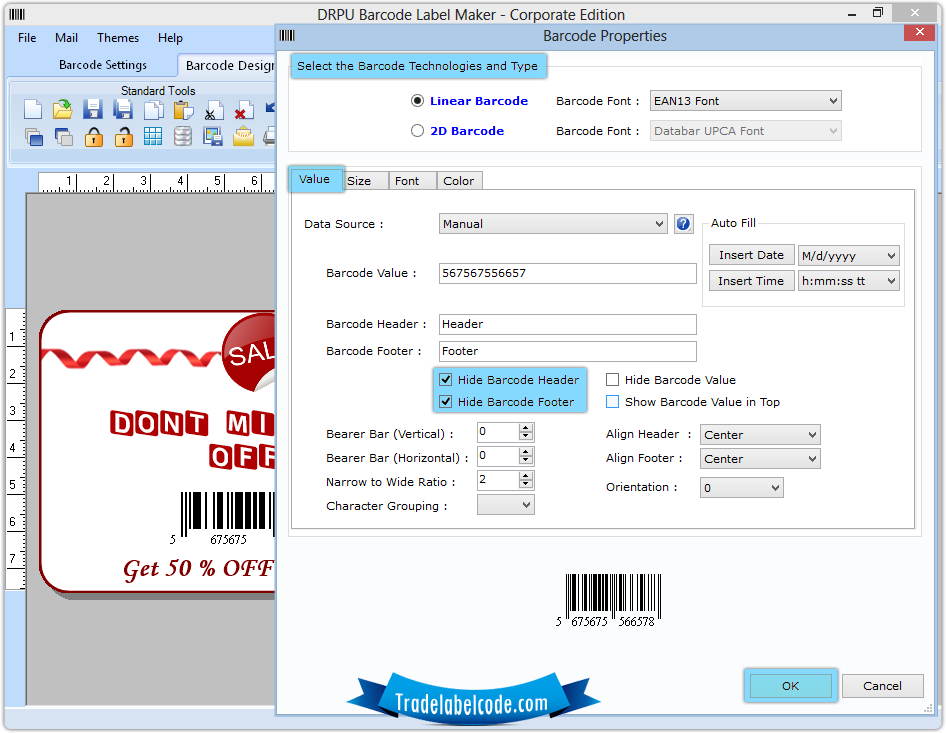Open the h:mm:ss tt time format dropdown

click(x=848, y=281)
